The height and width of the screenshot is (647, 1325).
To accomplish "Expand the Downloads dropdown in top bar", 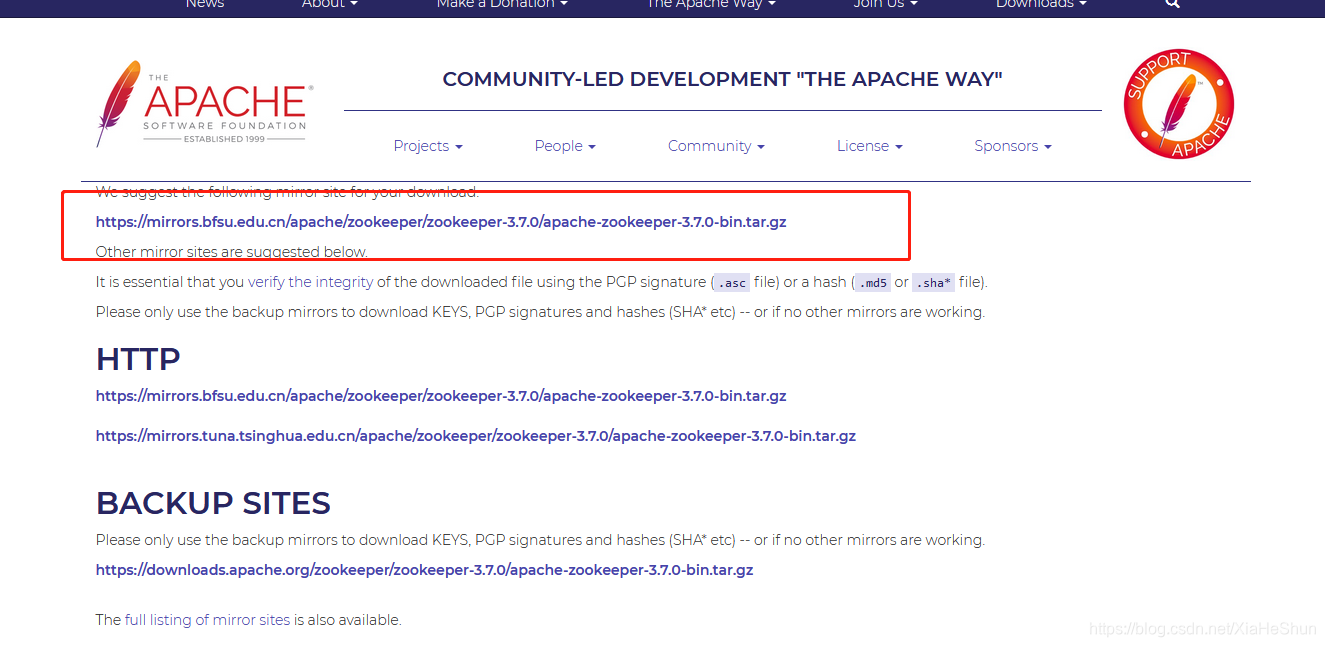I will click(x=1041, y=4).
